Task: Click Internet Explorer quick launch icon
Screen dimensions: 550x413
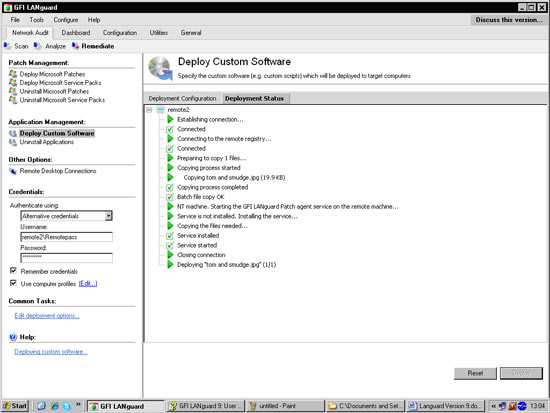Action: coord(54,406)
